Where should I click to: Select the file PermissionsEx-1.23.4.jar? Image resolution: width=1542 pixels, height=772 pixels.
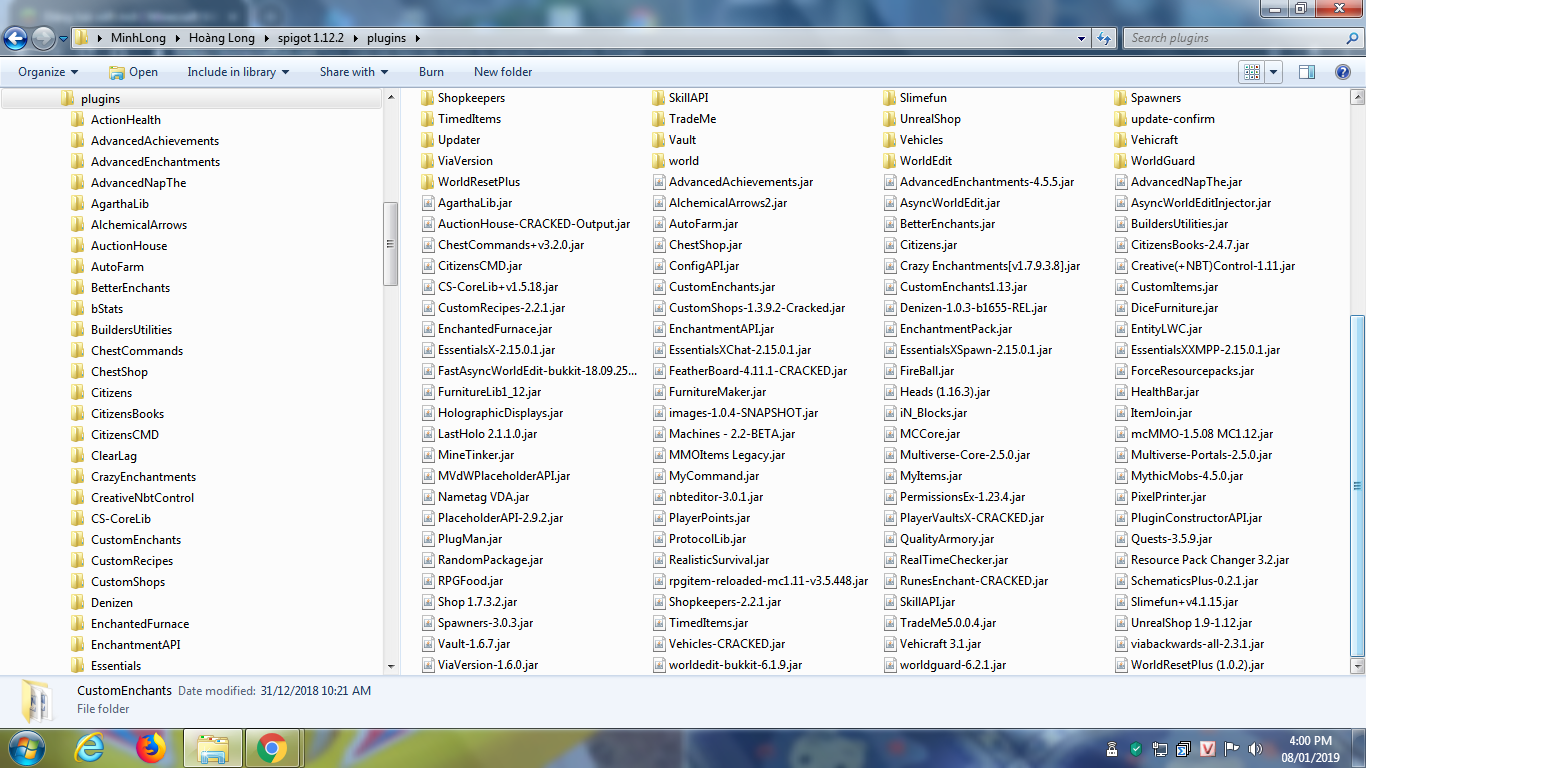962,497
